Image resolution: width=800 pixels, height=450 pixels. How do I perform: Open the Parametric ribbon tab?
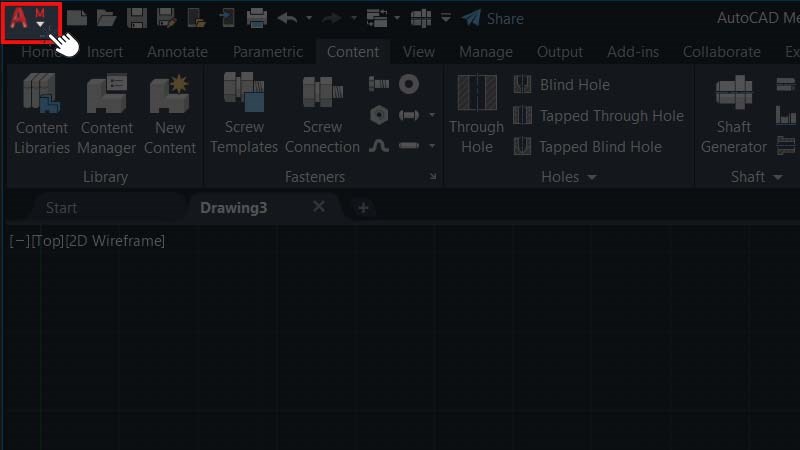coord(268,52)
